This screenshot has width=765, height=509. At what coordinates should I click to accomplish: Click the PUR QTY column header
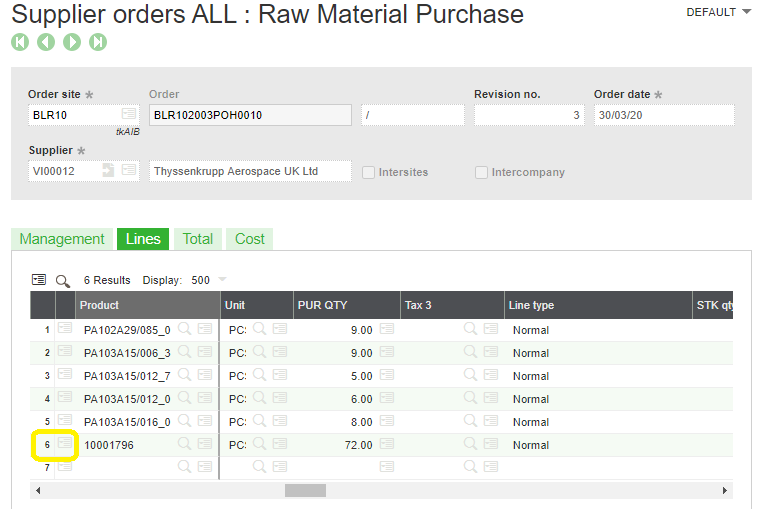(x=322, y=305)
